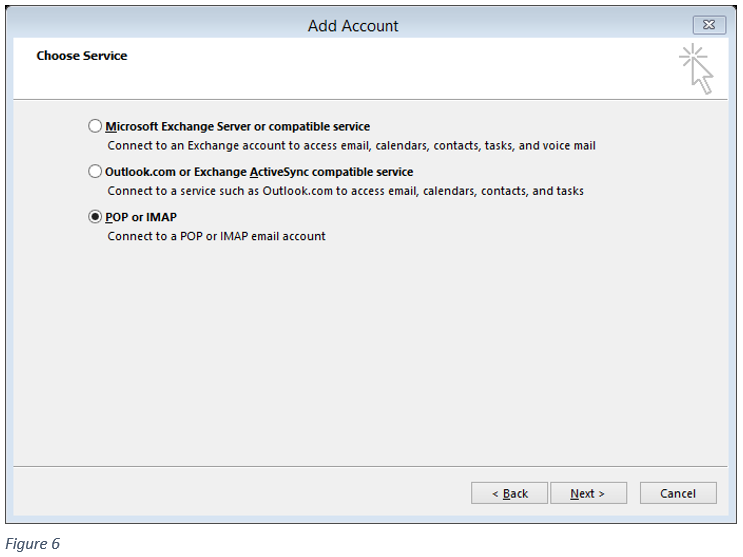Click the 'Add Account' title text
Image resolution: width=743 pixels, height=557 pixels.
[353, 26]
